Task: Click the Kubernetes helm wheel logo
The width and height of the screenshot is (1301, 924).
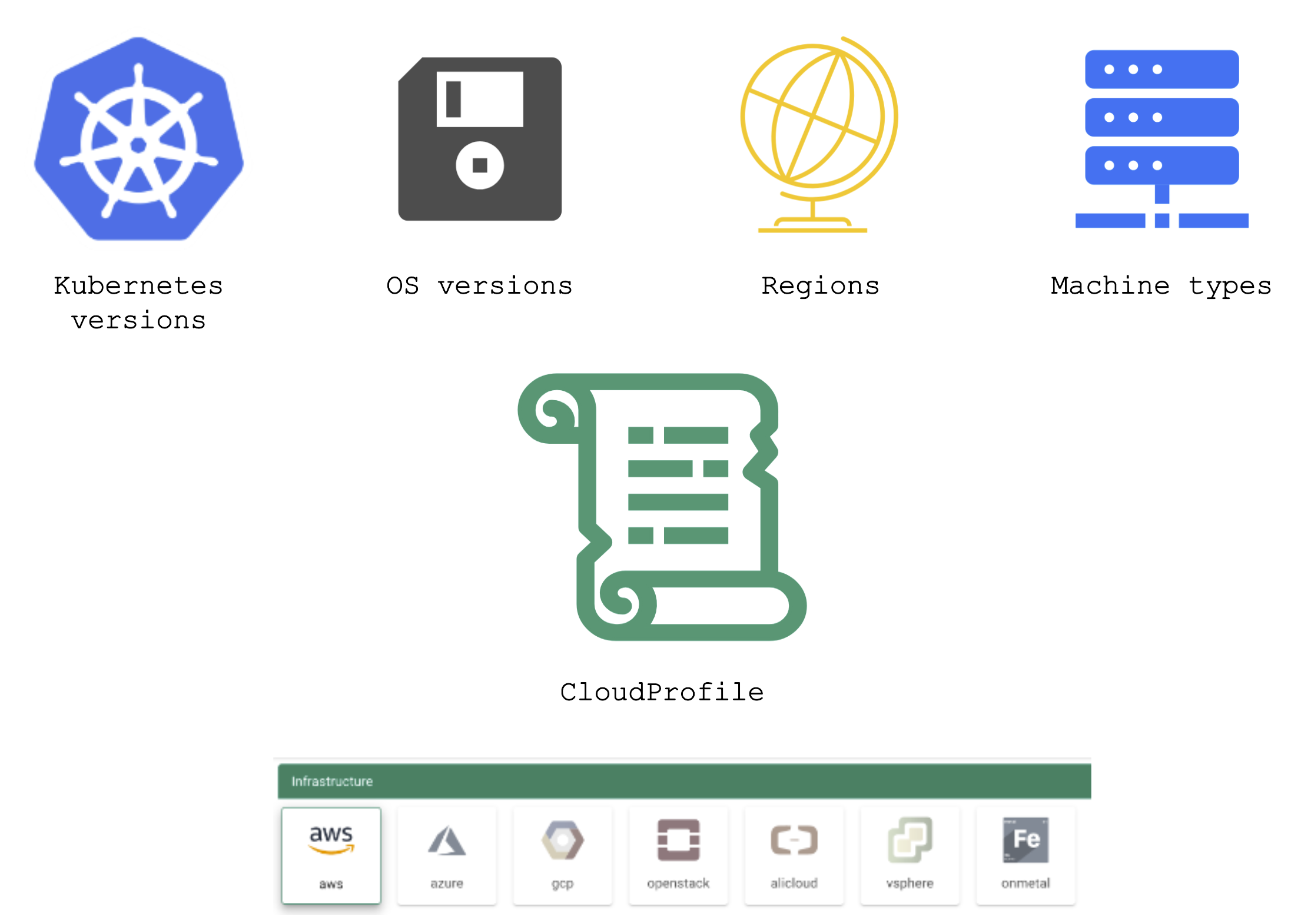Action: (139, 140)
